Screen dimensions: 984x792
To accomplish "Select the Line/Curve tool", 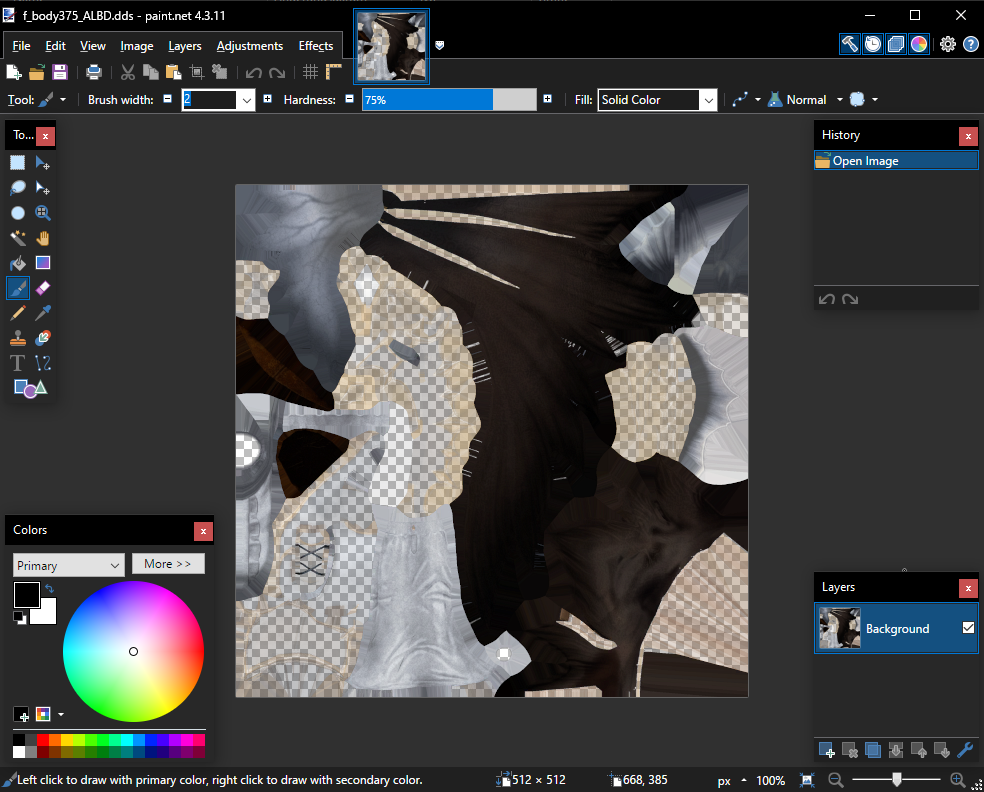I will 43,363.
